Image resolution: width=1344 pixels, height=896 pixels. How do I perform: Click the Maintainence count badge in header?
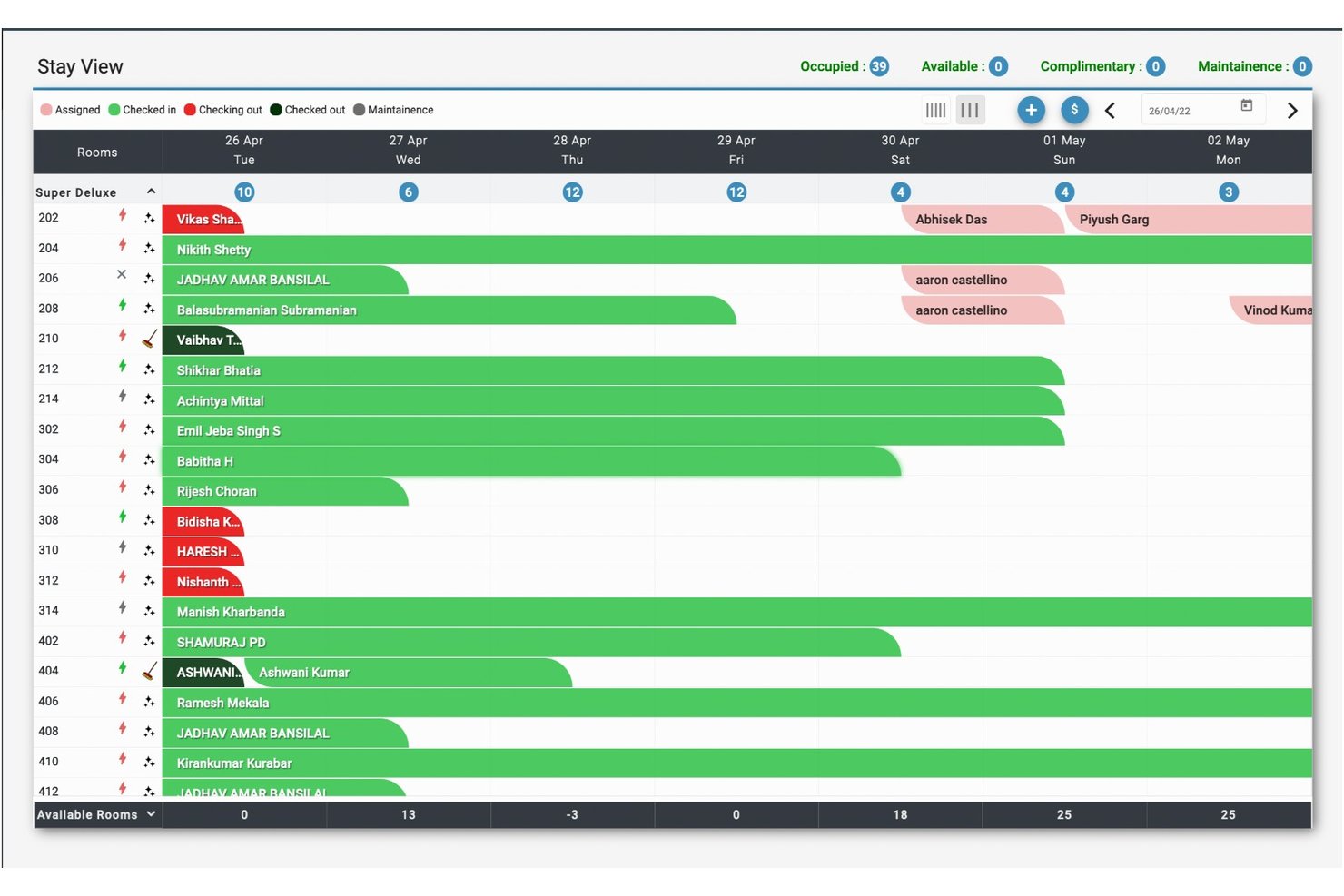coord(1302,66)
